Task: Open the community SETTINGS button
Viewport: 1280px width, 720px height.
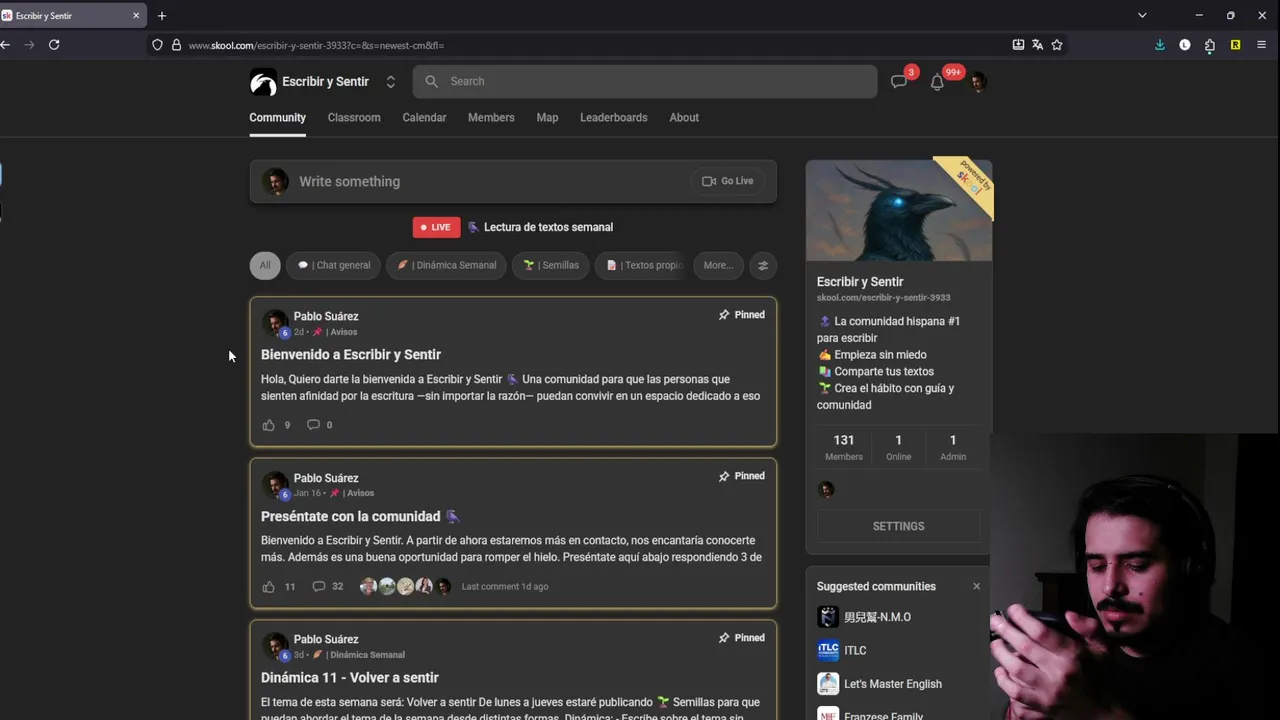Action: pyautogui.click(x=899, y=526)
